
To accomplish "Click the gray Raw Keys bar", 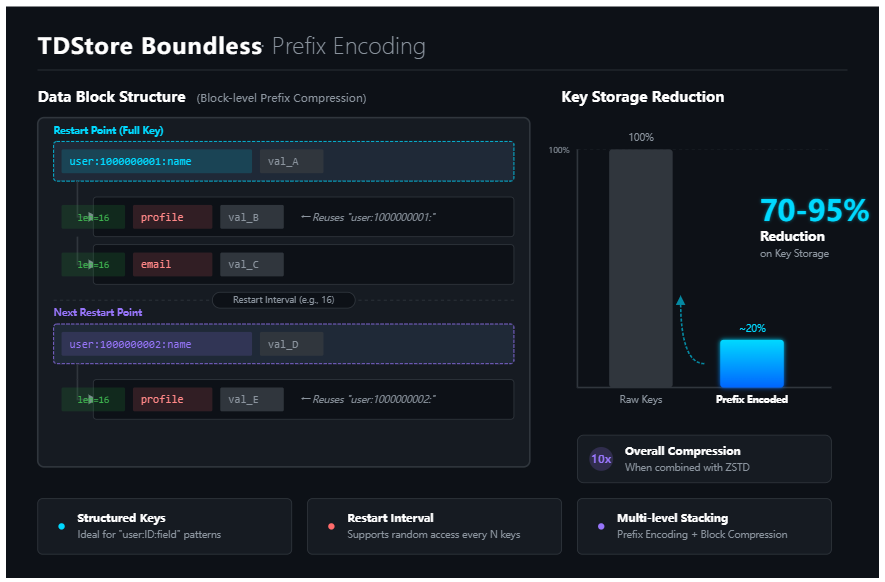I will (x=641, y=268).
